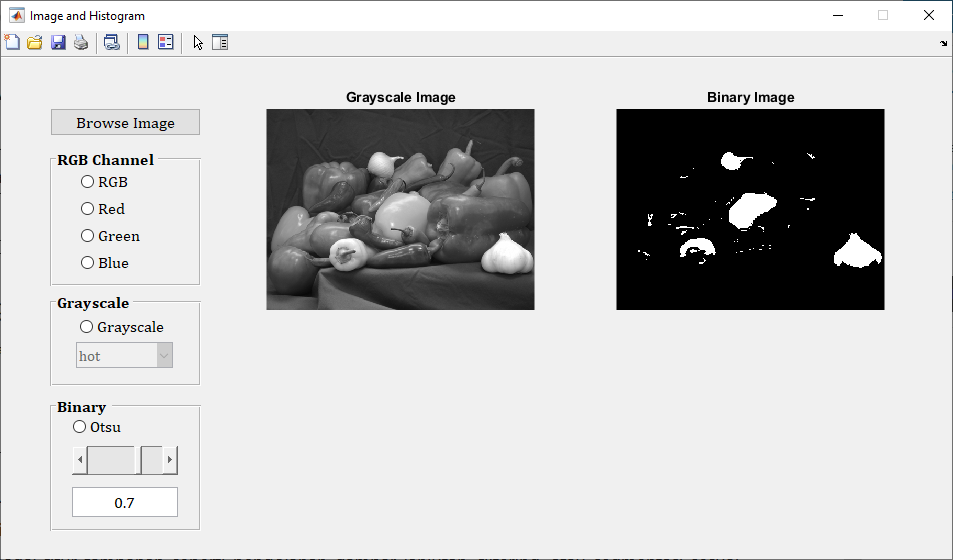Screen dimensions: 953x560
Task: Turn on Otsu thresholding option
Action: 80,427
